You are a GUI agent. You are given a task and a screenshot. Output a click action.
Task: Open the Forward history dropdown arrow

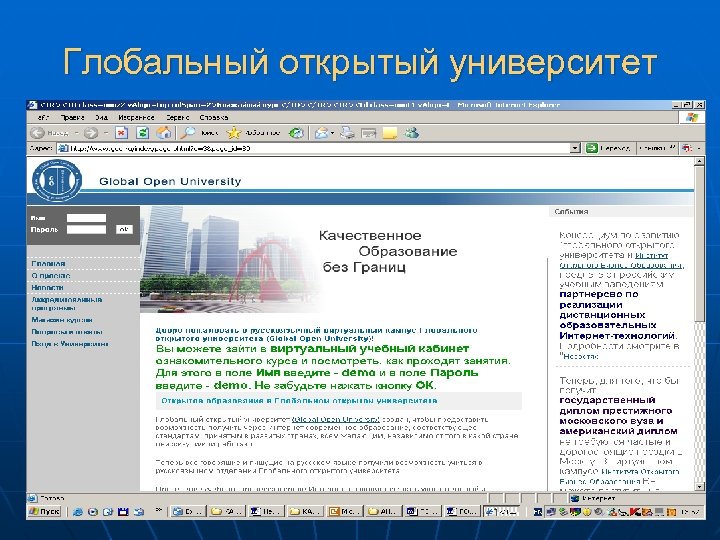tap(106, 134)
